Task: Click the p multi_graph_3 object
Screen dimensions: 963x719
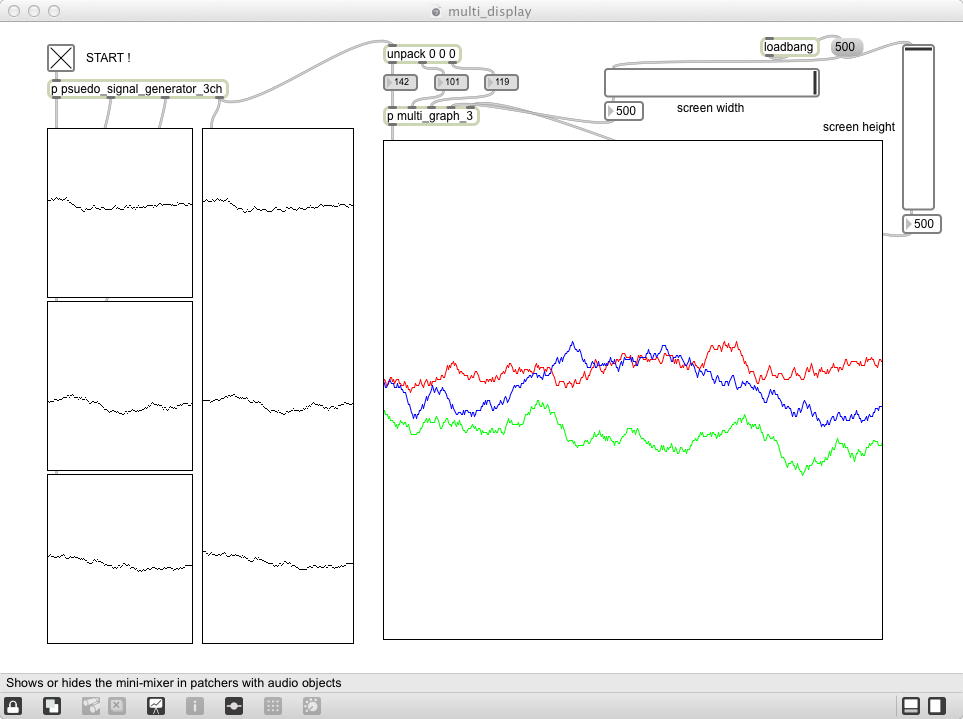Action: (430, 115)
